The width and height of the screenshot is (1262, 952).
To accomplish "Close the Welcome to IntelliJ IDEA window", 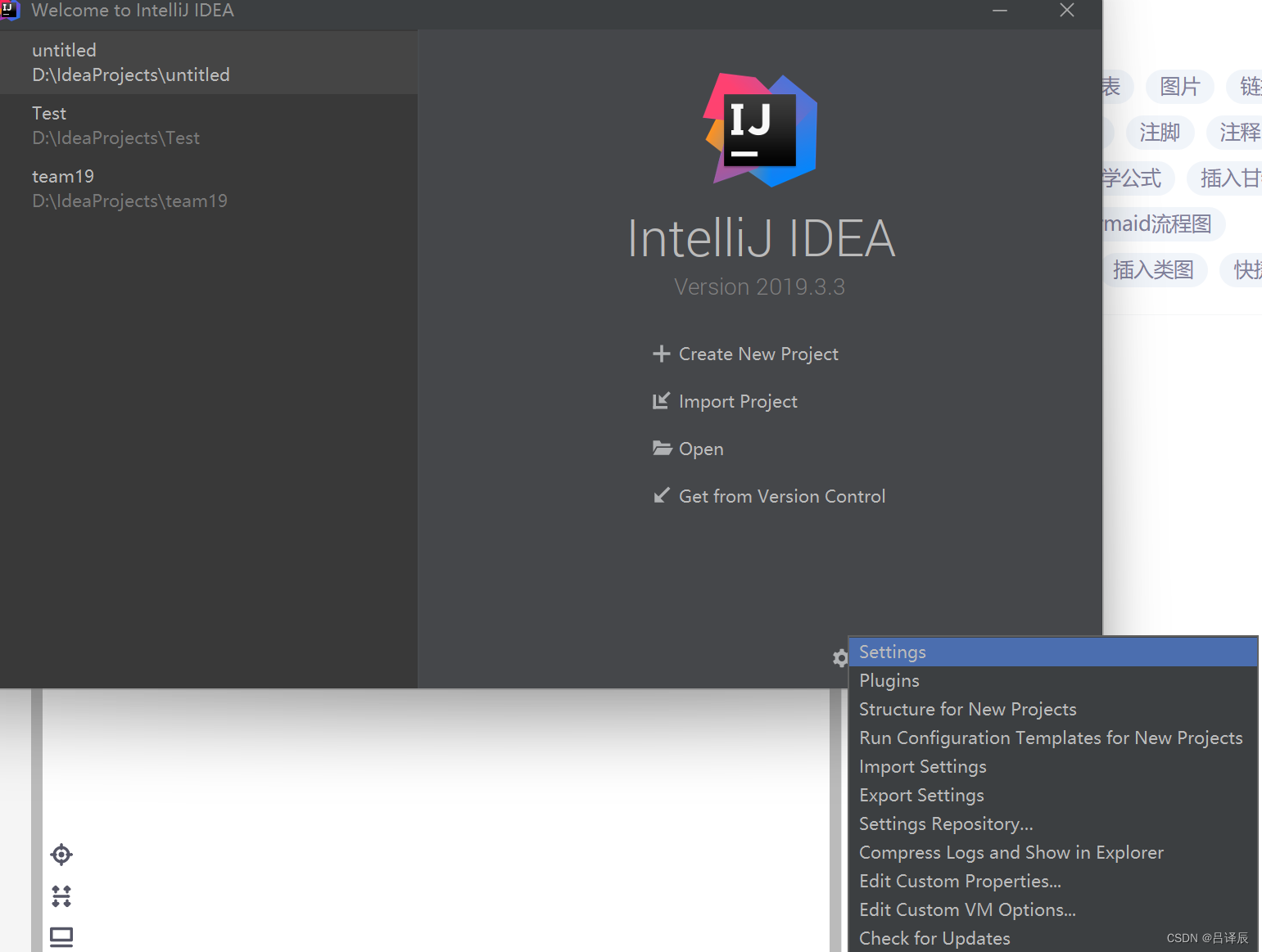I will 1067,11.
